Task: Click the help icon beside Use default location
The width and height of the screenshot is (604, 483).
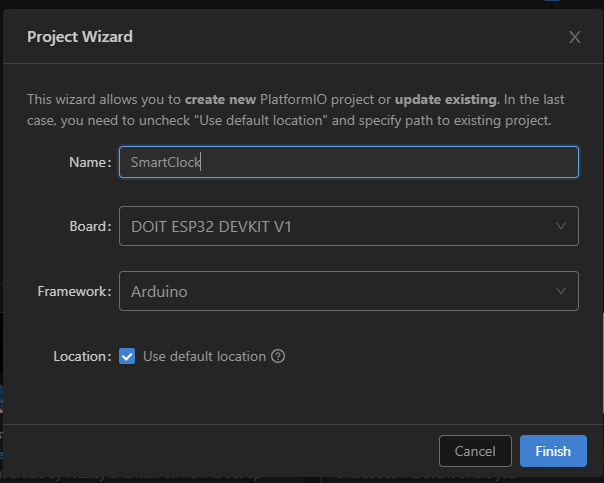Action: (x=279, y=356)
